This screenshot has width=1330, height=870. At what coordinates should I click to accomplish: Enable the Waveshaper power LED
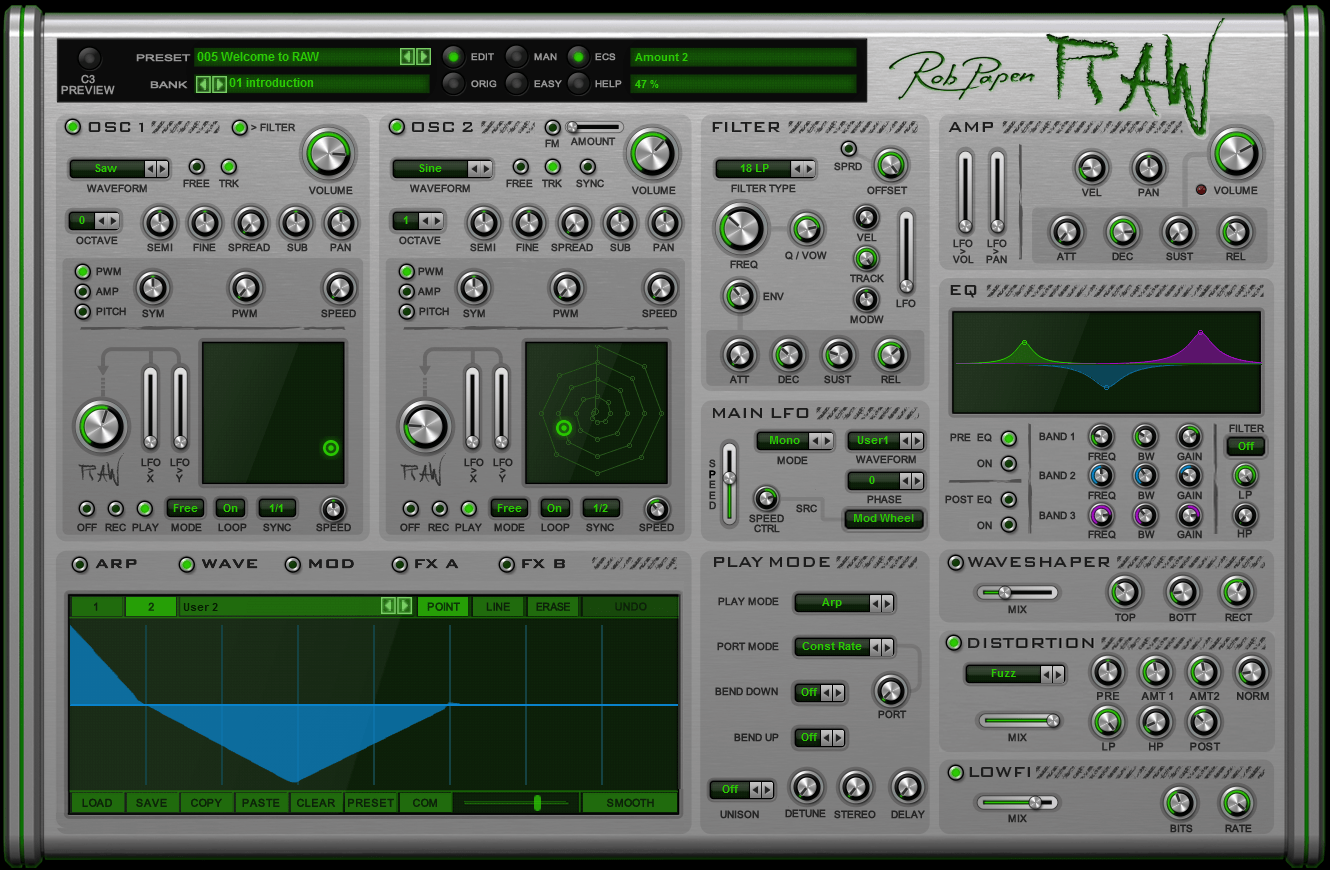tap(955, 563)
